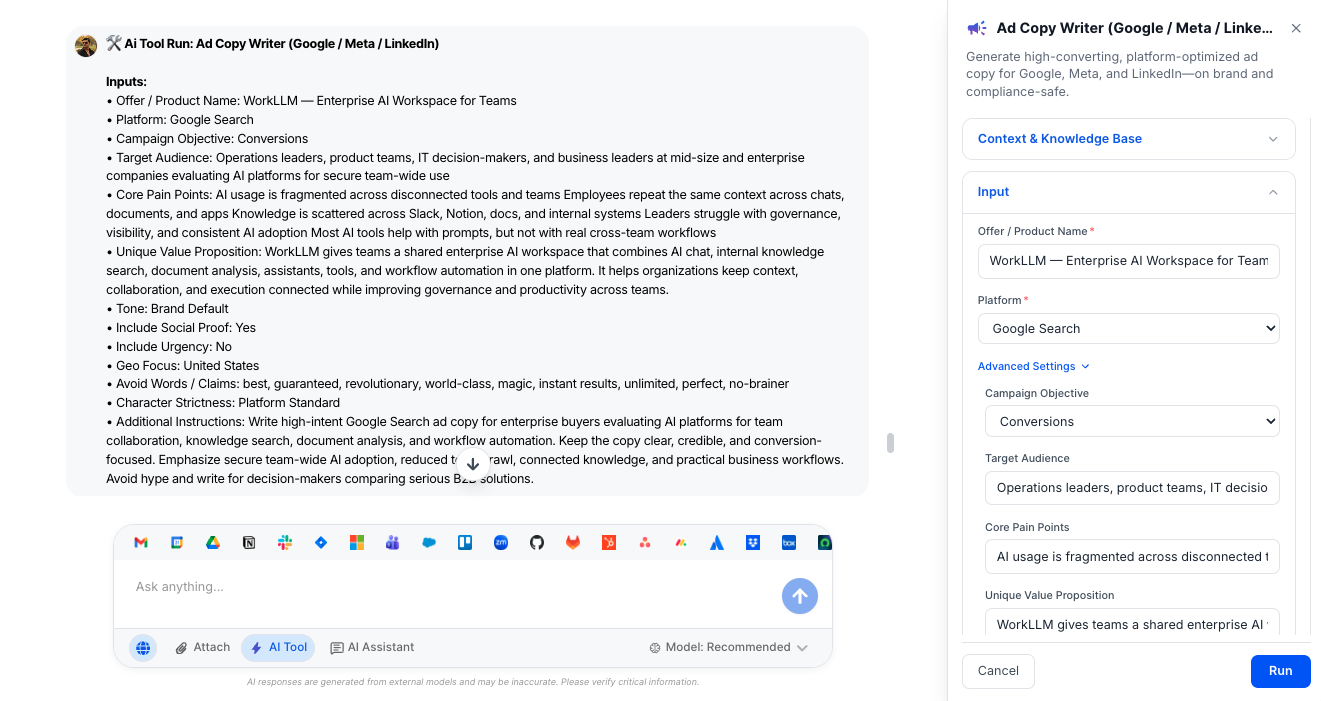Select the AI Tool mode
Image resolution: width=1321 pixels, height=701 pixels.
278,647
